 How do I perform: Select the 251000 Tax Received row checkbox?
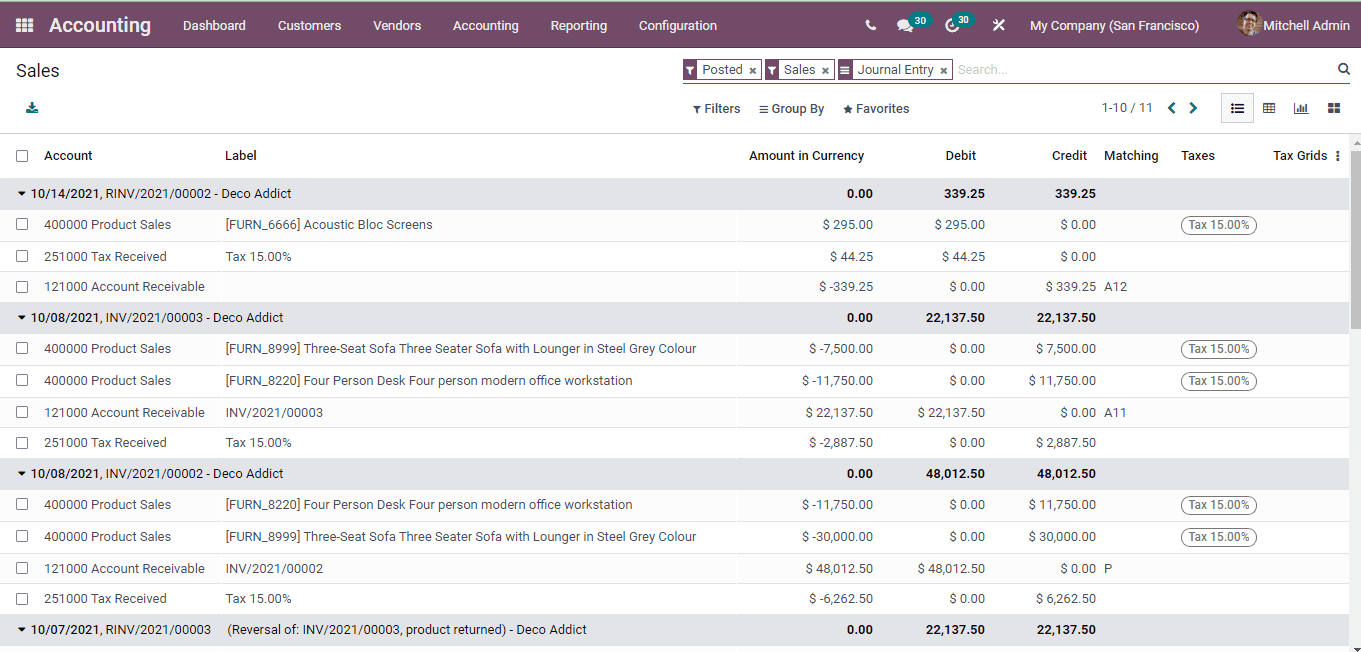22,256
